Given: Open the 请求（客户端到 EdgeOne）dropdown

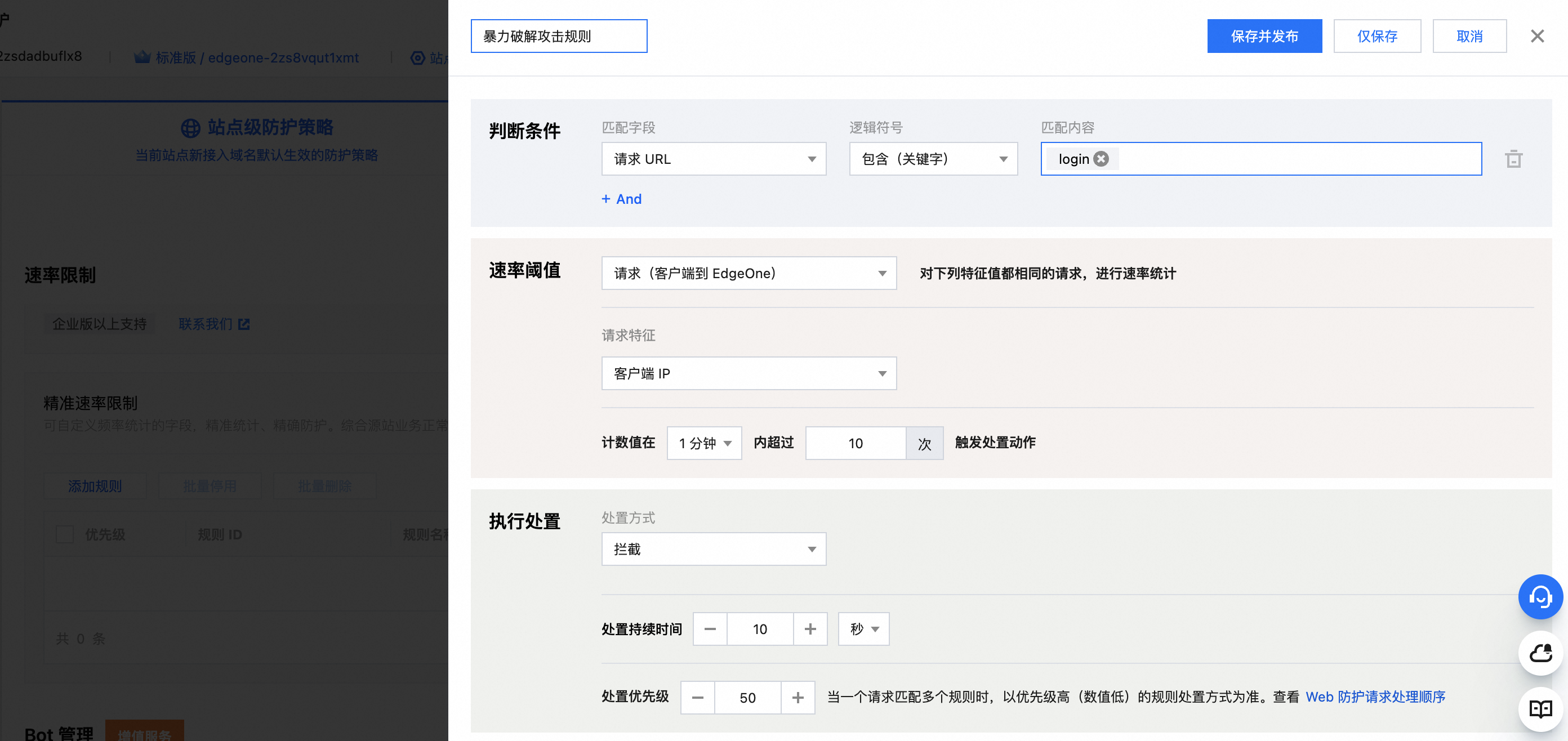Looking at the screenshot, I should (x=749, y=273).
